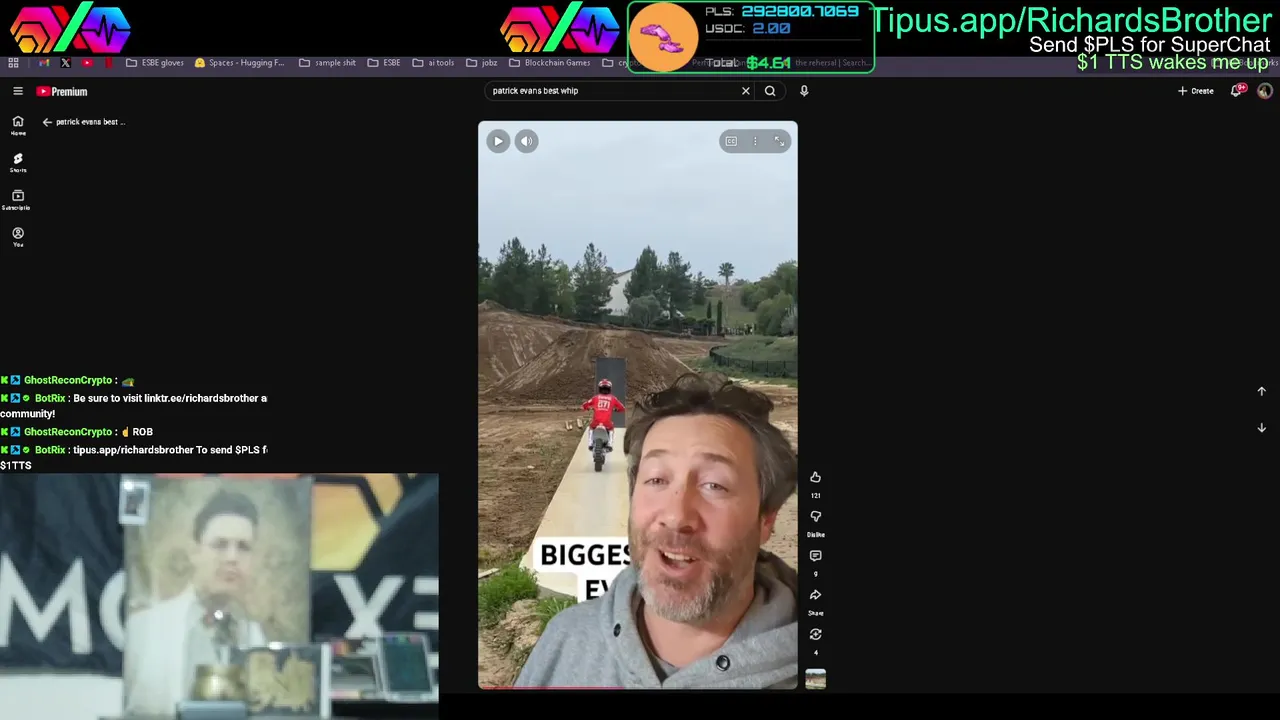Open the YouTube bookmark icon

tap(87, 62)
